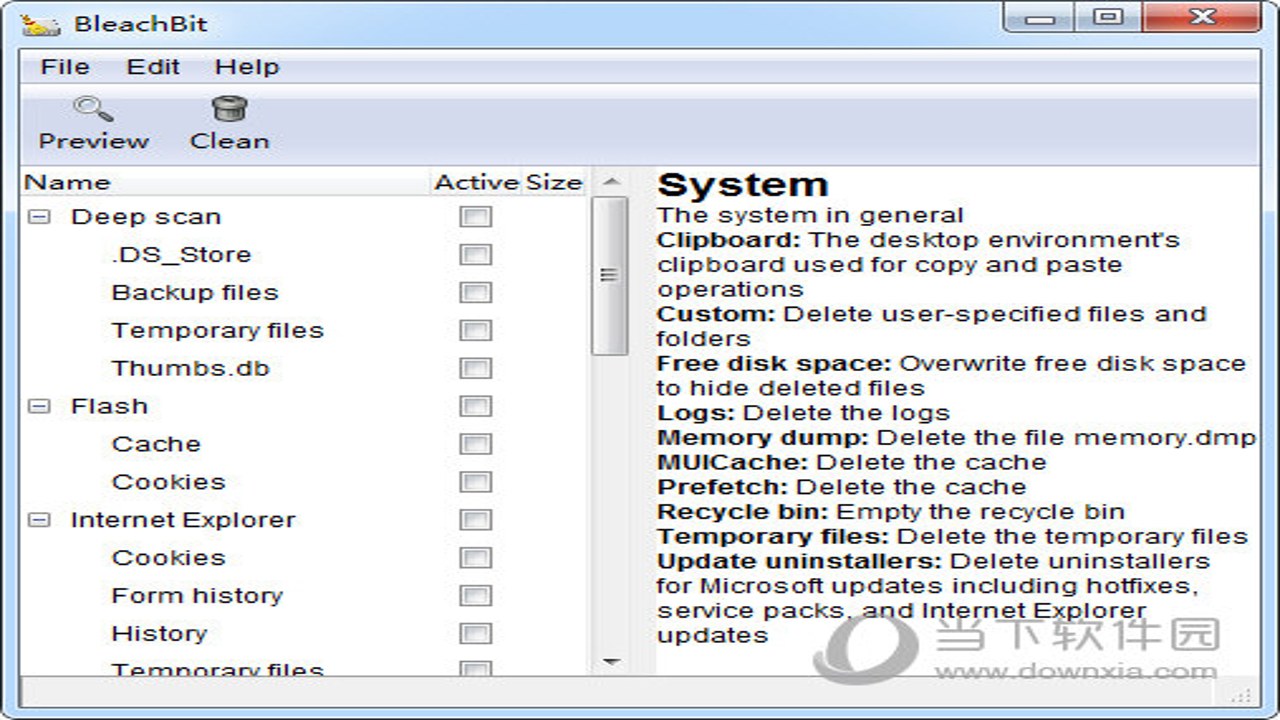Enable the Flash group checkbox
The height and width of the screenshot is (720, 1280).
476,406
